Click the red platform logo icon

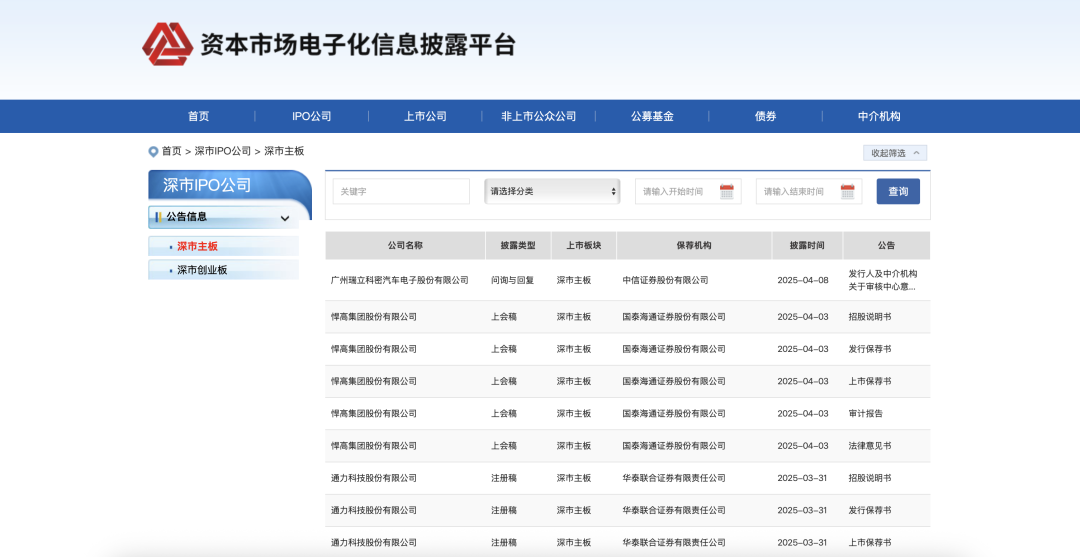[x=167, y=44]
